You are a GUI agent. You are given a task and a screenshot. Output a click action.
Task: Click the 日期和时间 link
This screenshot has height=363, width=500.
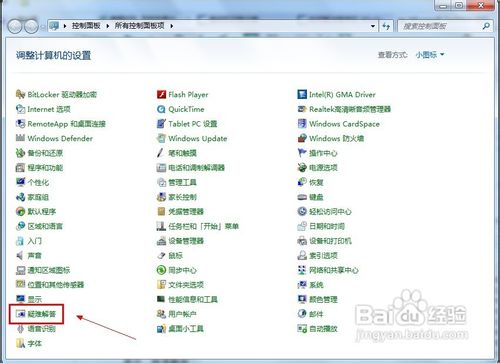coord(327,226)
